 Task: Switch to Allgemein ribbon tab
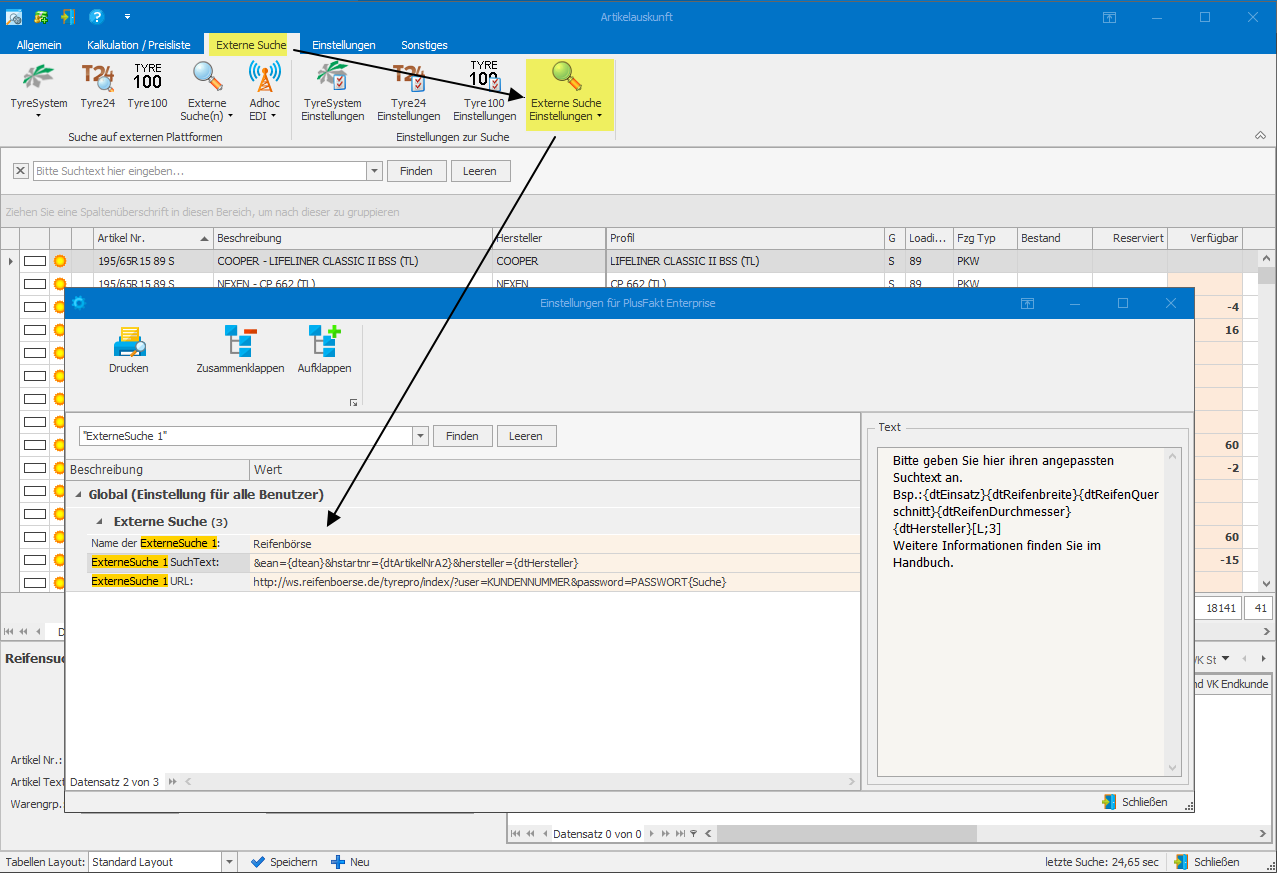39,45
